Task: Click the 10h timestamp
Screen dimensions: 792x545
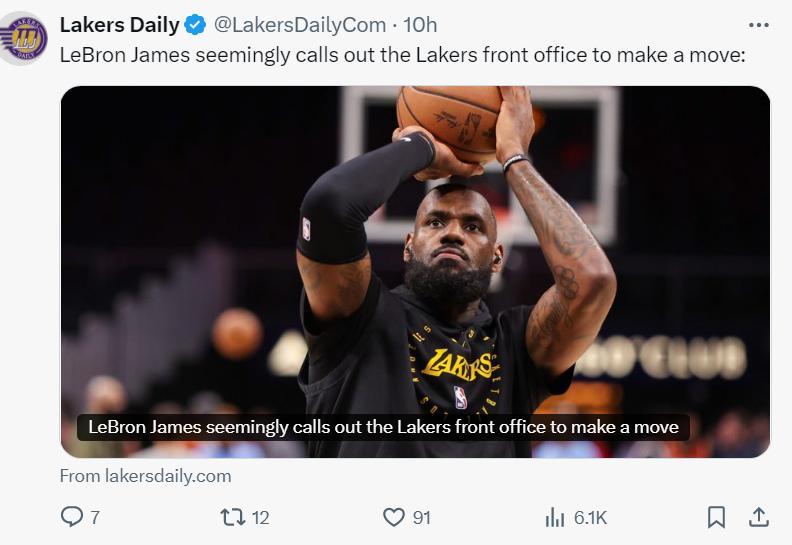Action: [x=420, y=24]
